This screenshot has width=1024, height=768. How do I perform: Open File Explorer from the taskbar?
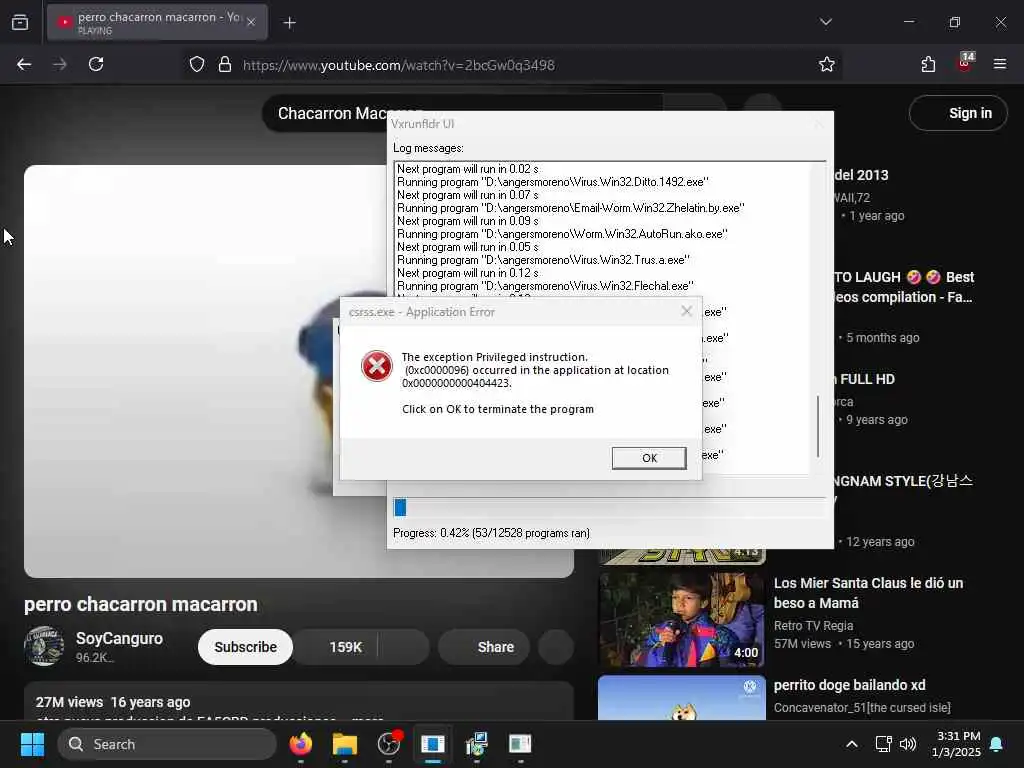[344, 744]
